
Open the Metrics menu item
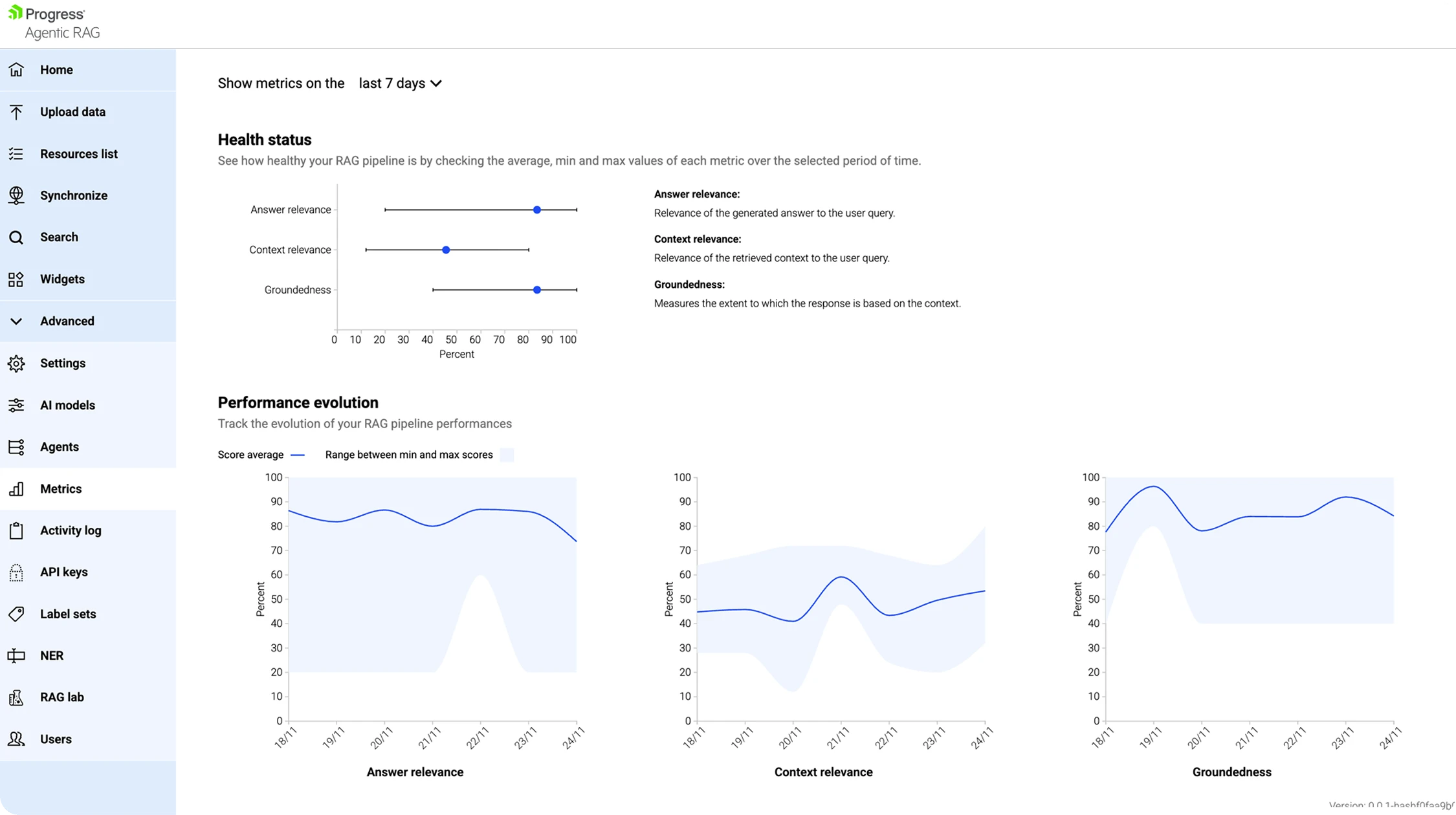tap(61, 489)
